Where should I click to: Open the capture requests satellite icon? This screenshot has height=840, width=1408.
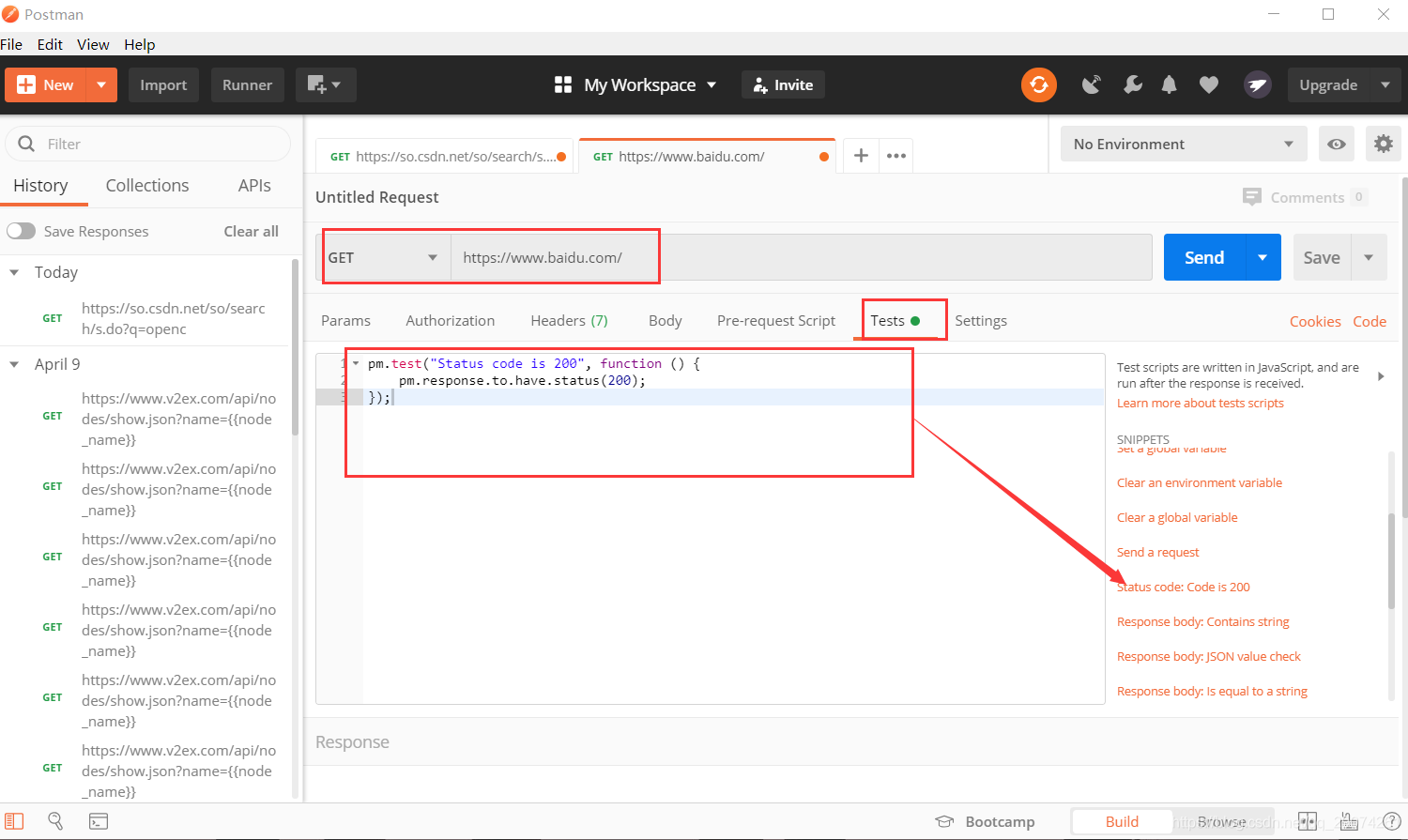[1091, 84]
